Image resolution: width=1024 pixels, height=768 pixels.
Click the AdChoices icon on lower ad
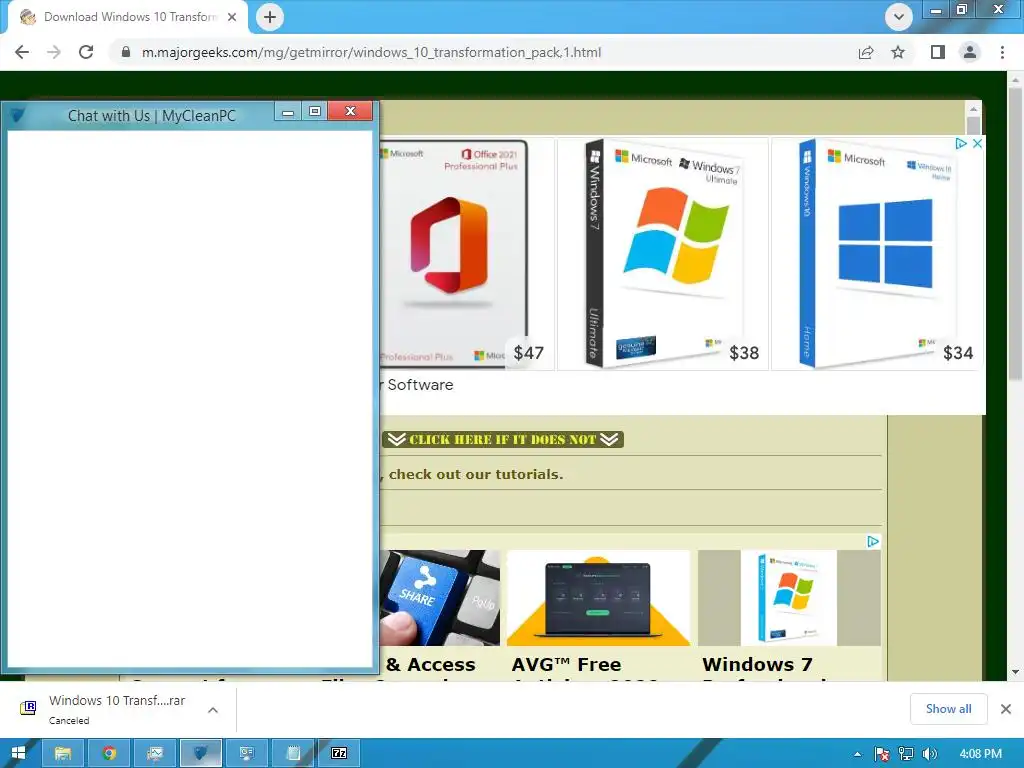tap(873, 541)
